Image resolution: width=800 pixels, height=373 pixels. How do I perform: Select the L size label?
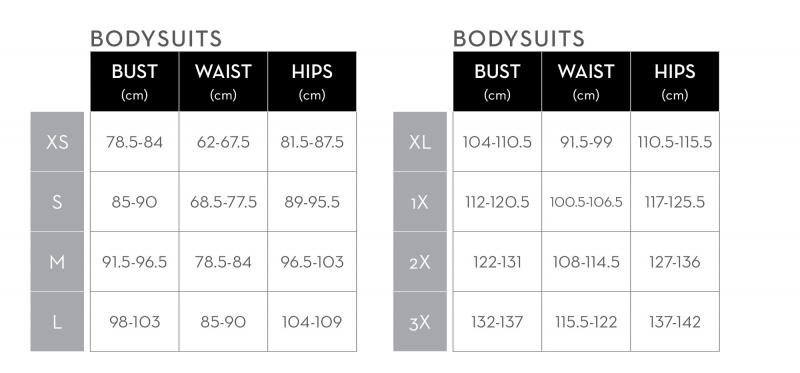tap(57, 321)
